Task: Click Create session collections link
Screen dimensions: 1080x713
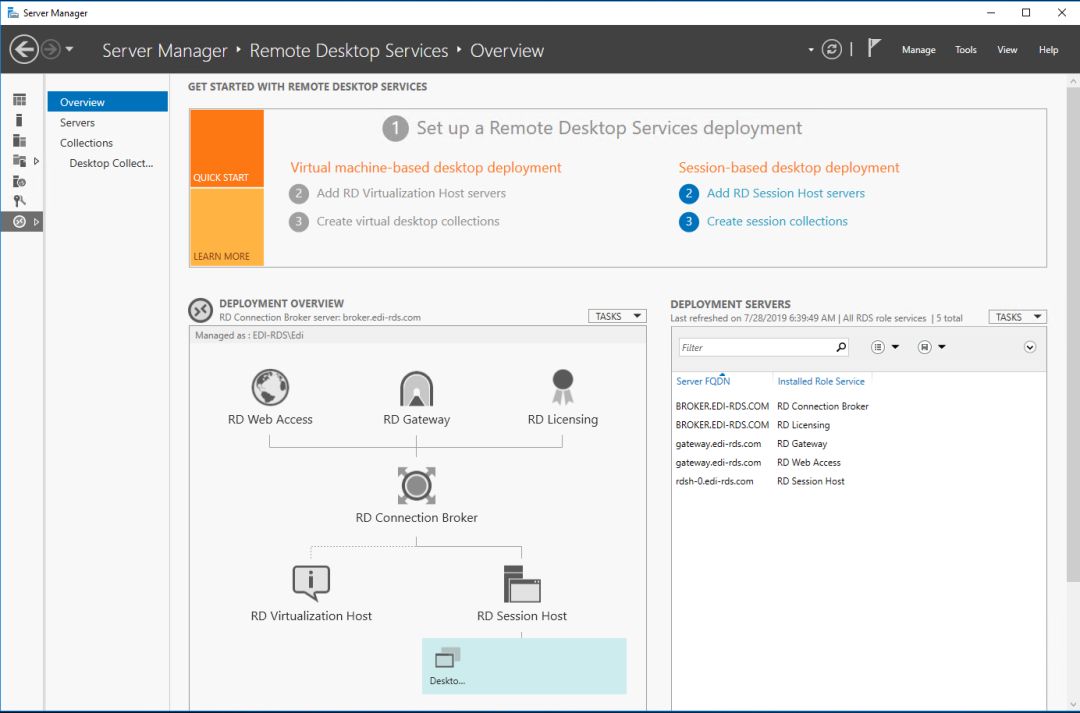Action: pyautogui.click(x=777, y=221)
